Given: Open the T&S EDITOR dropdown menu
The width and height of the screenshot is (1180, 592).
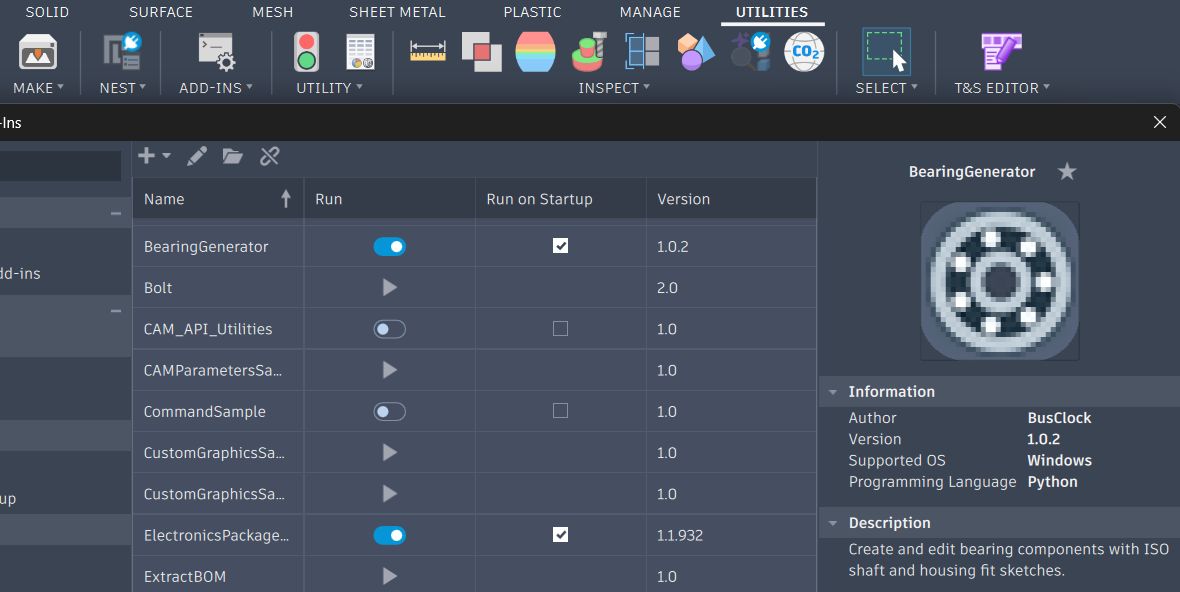Looking at the screenshot, I should click(1002, 88).
